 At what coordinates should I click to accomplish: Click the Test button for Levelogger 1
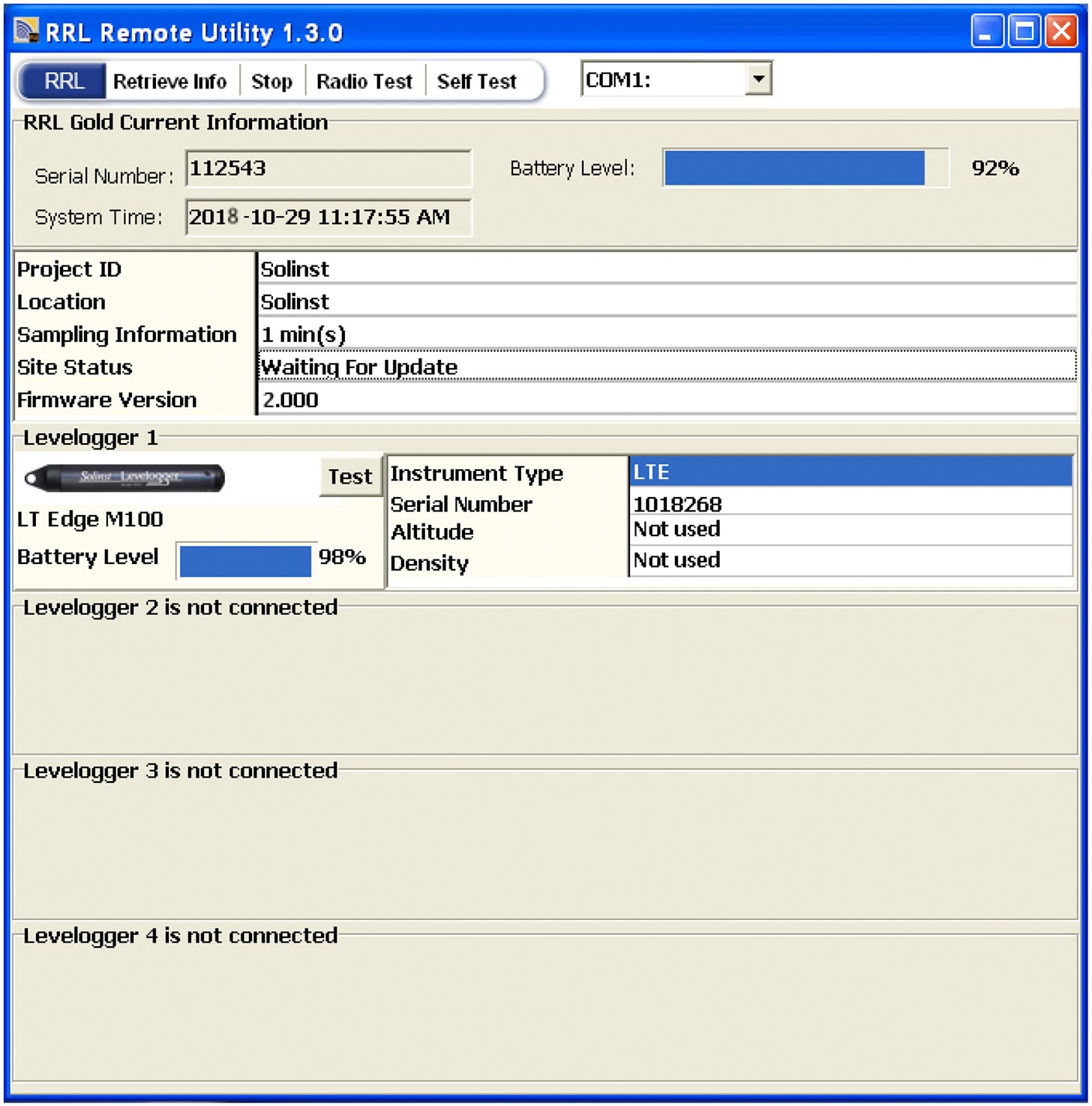pyautogui.click(x=349, y=477)
